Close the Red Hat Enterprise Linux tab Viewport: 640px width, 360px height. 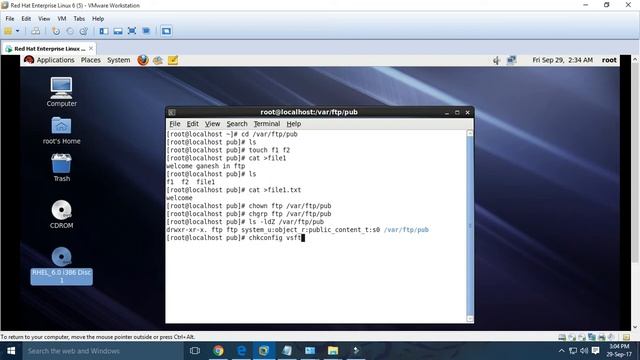pyautogui.click(x=91, y=49)
